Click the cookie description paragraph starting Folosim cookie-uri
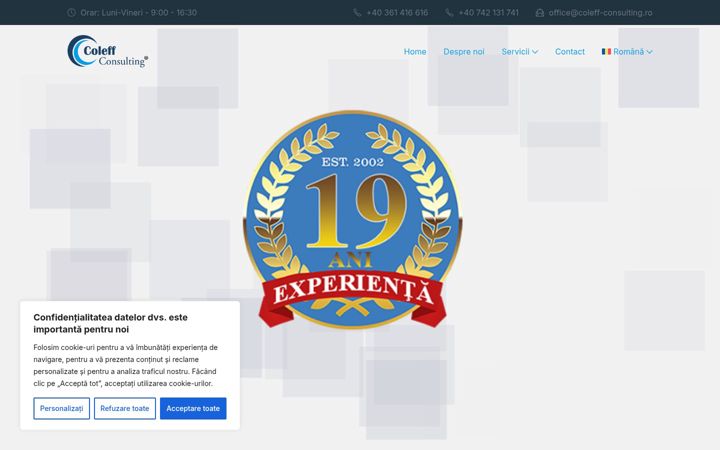 [x=125, y=366]
